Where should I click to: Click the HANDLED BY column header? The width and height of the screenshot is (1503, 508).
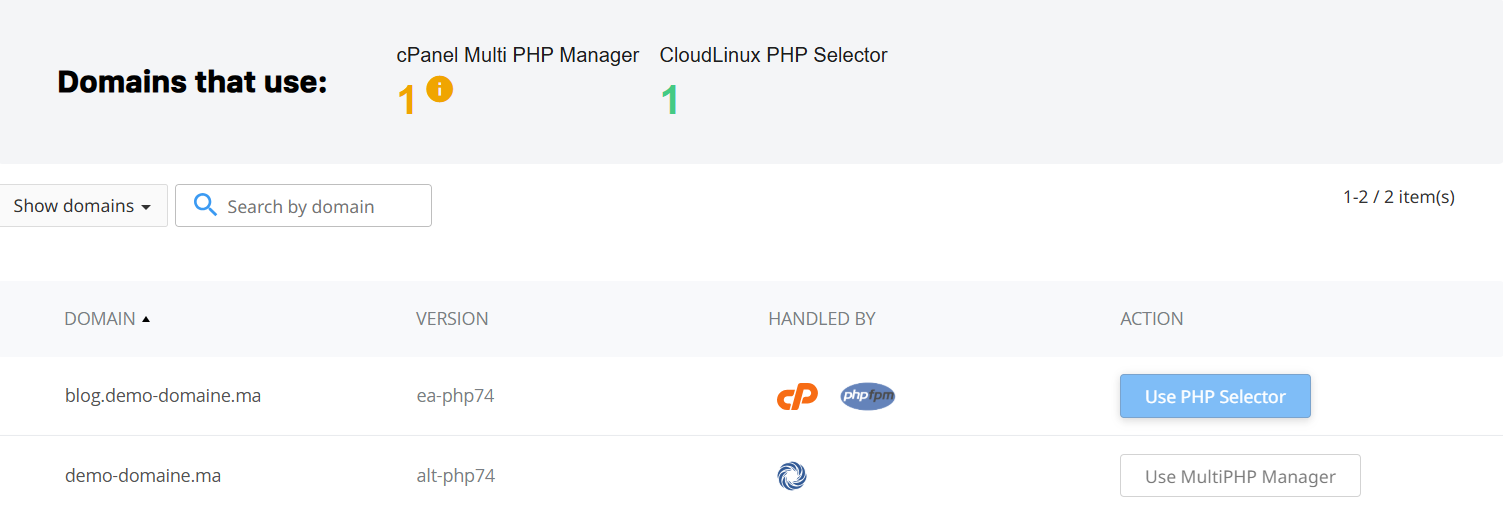(821, 319)
